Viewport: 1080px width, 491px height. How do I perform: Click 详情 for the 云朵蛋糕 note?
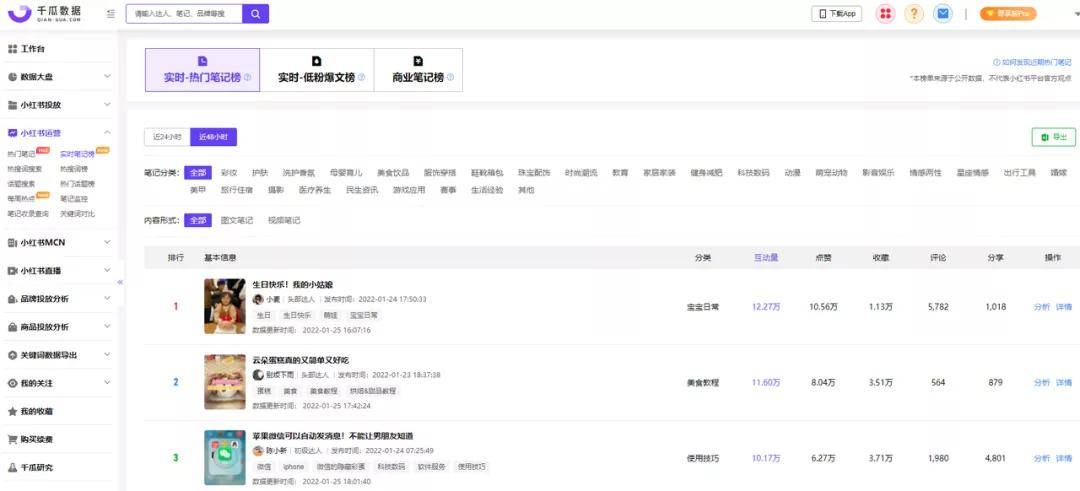1063,382
